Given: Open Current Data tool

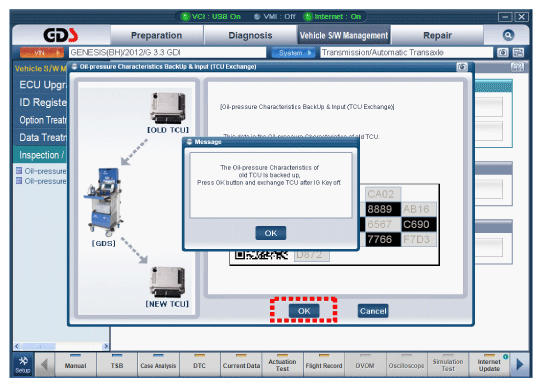Looking at the screenshot, I should point(241,365).
